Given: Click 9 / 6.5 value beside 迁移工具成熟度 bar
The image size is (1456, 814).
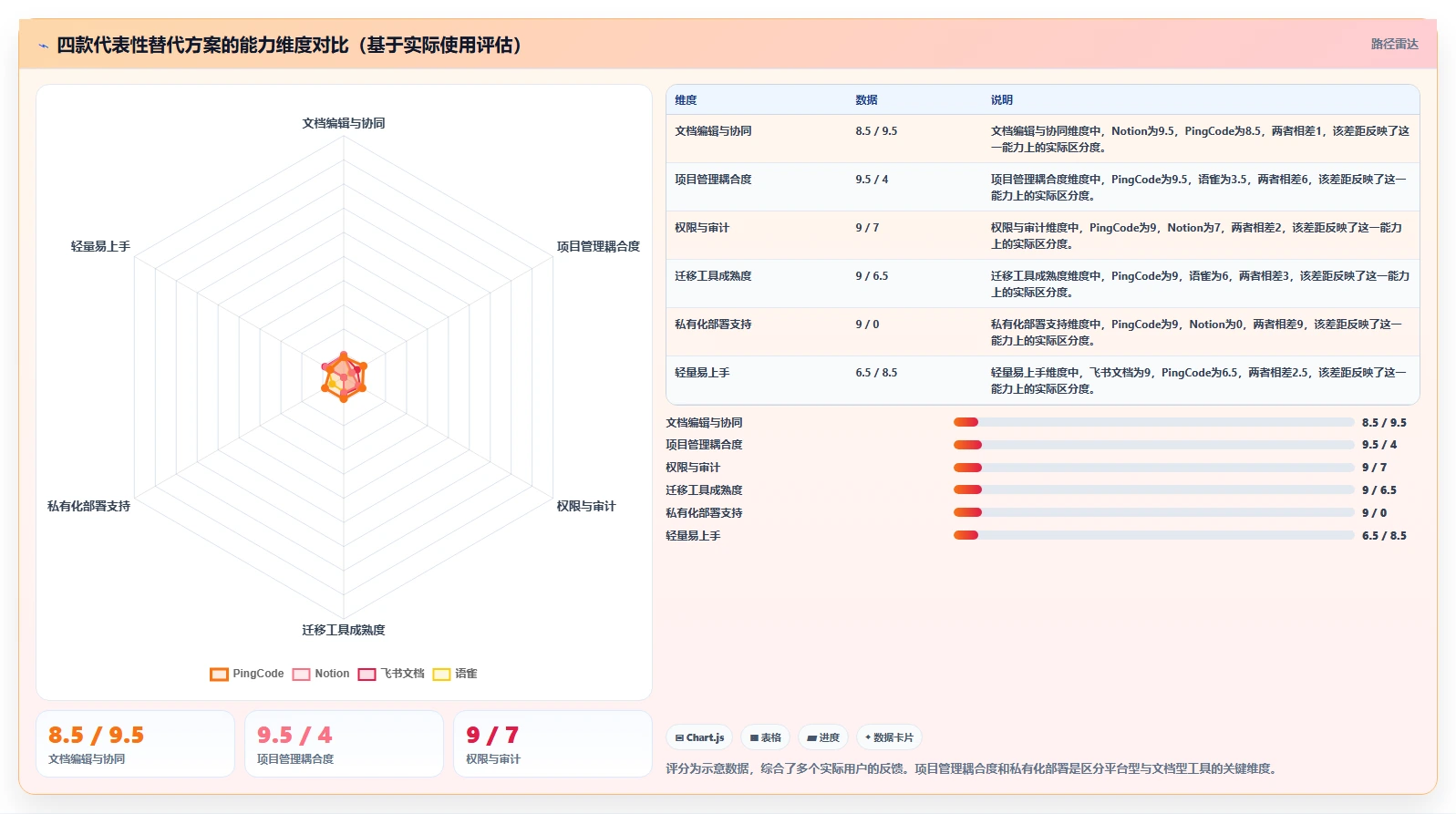Looking at the screenshot, I should 1379,490.
